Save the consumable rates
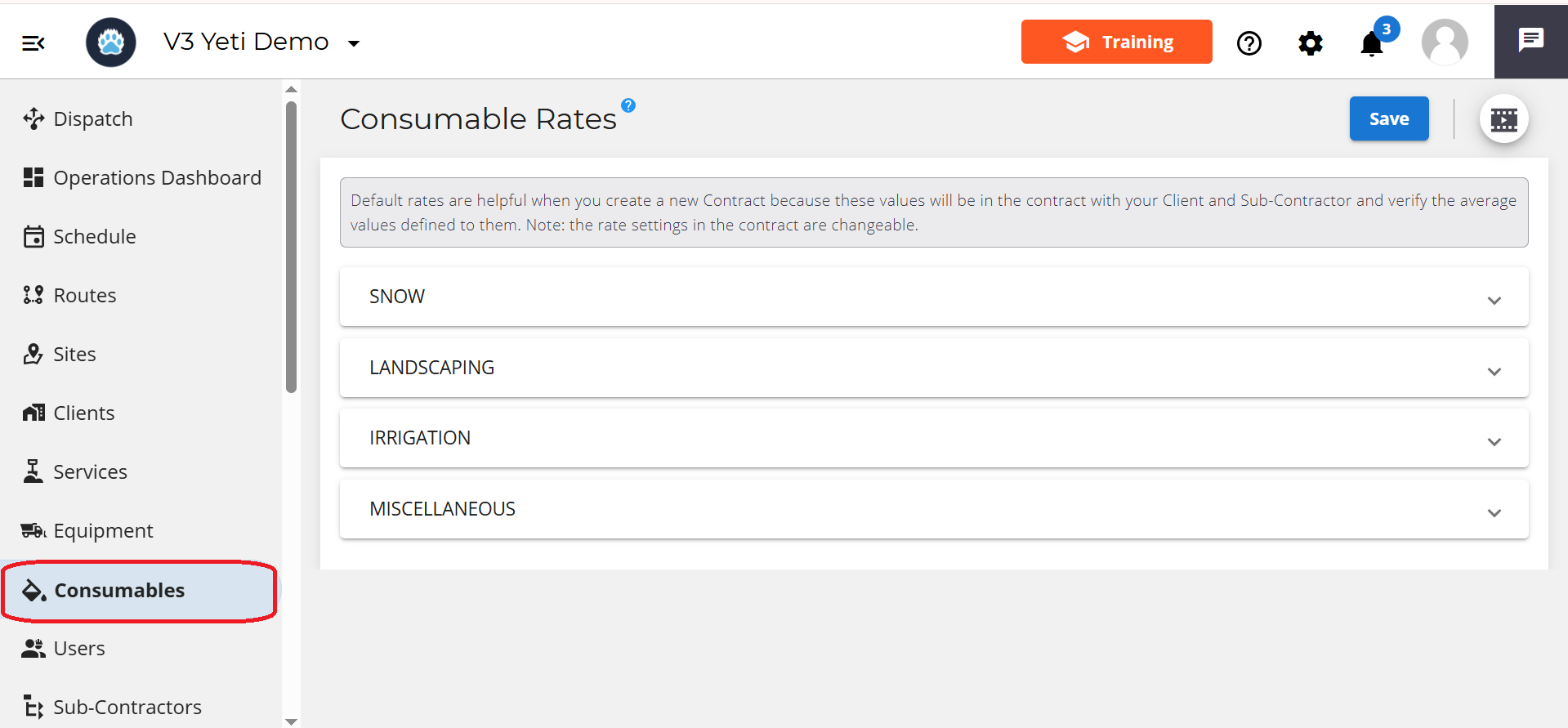This screenshot has height=728, width=1568. [1388, 119]
